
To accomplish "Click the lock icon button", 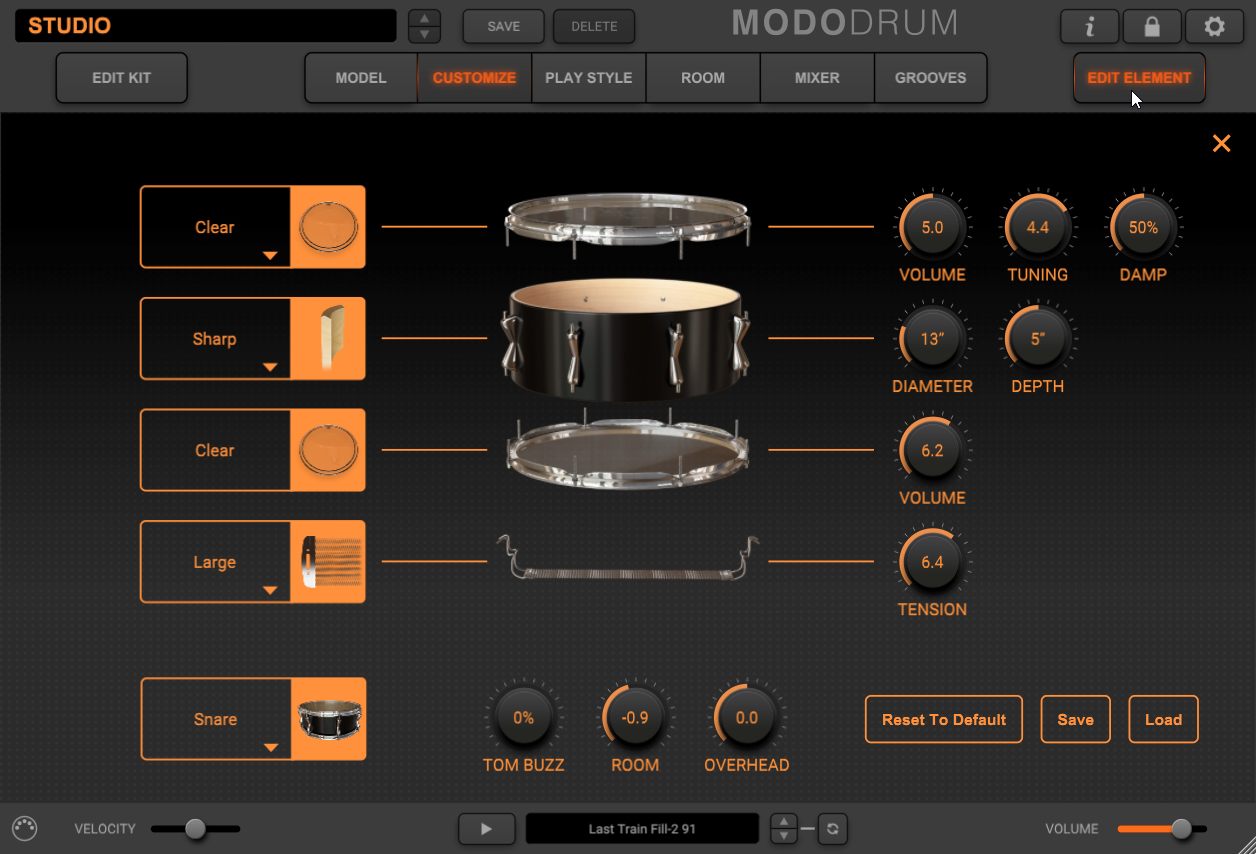I will click(1152, 27).
